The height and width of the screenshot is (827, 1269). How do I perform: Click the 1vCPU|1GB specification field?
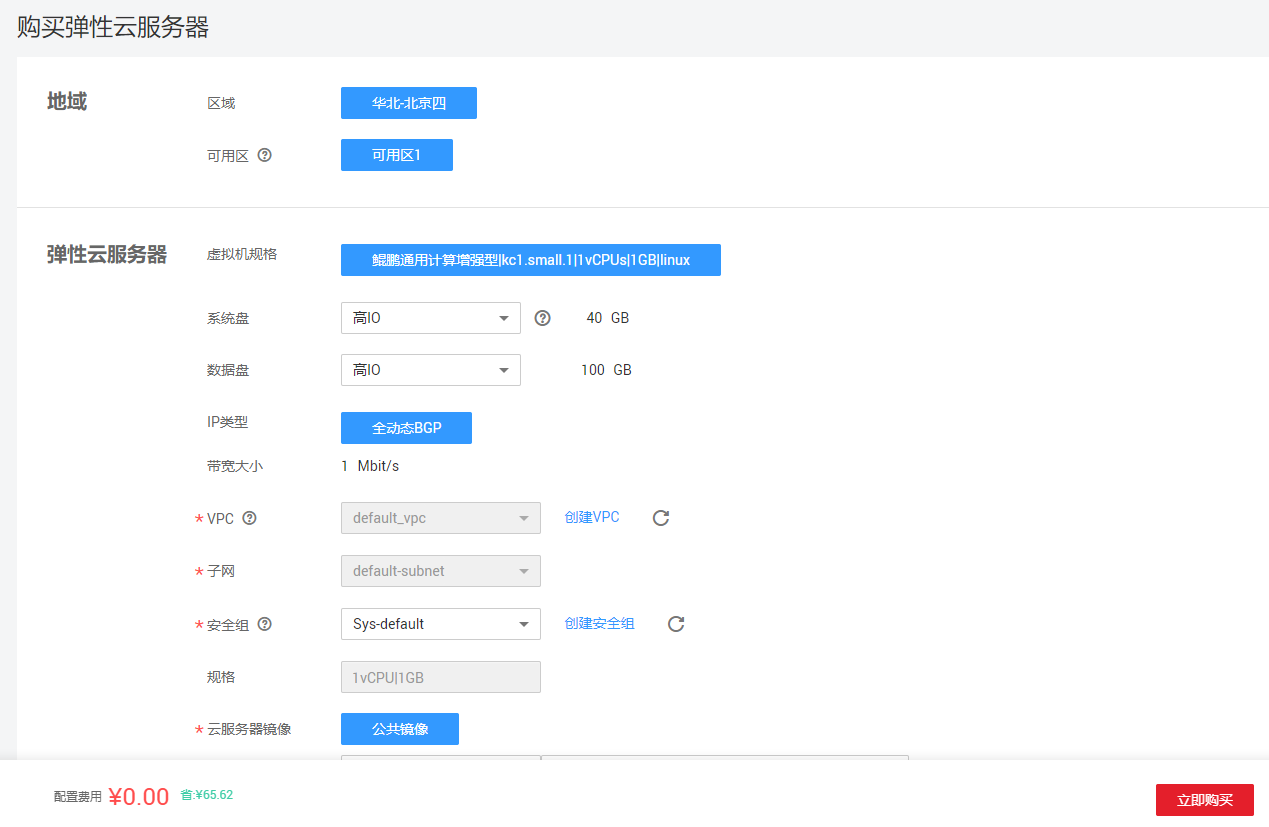click(441, 677)
